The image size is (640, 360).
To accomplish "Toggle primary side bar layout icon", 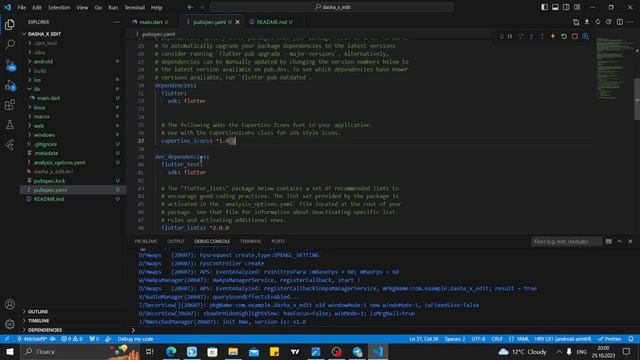I will tap(544, 7).
